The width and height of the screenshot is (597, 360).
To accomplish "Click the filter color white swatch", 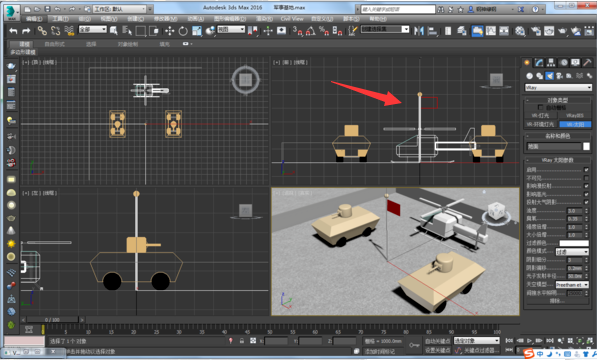I will (574, 243).
